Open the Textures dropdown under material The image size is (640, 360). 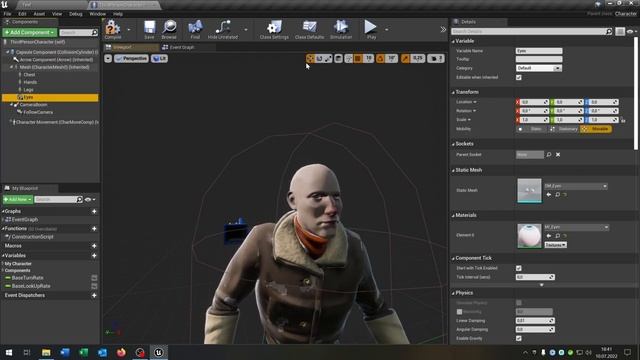point(556,245)
